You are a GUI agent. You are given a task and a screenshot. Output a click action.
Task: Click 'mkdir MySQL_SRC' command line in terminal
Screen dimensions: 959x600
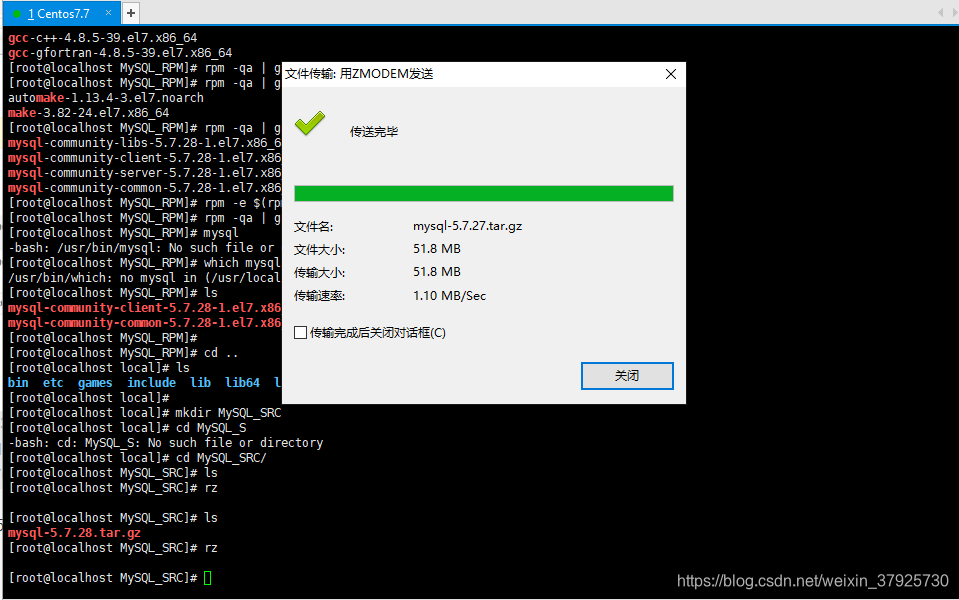pyautogui.click(x=145, y=413)
